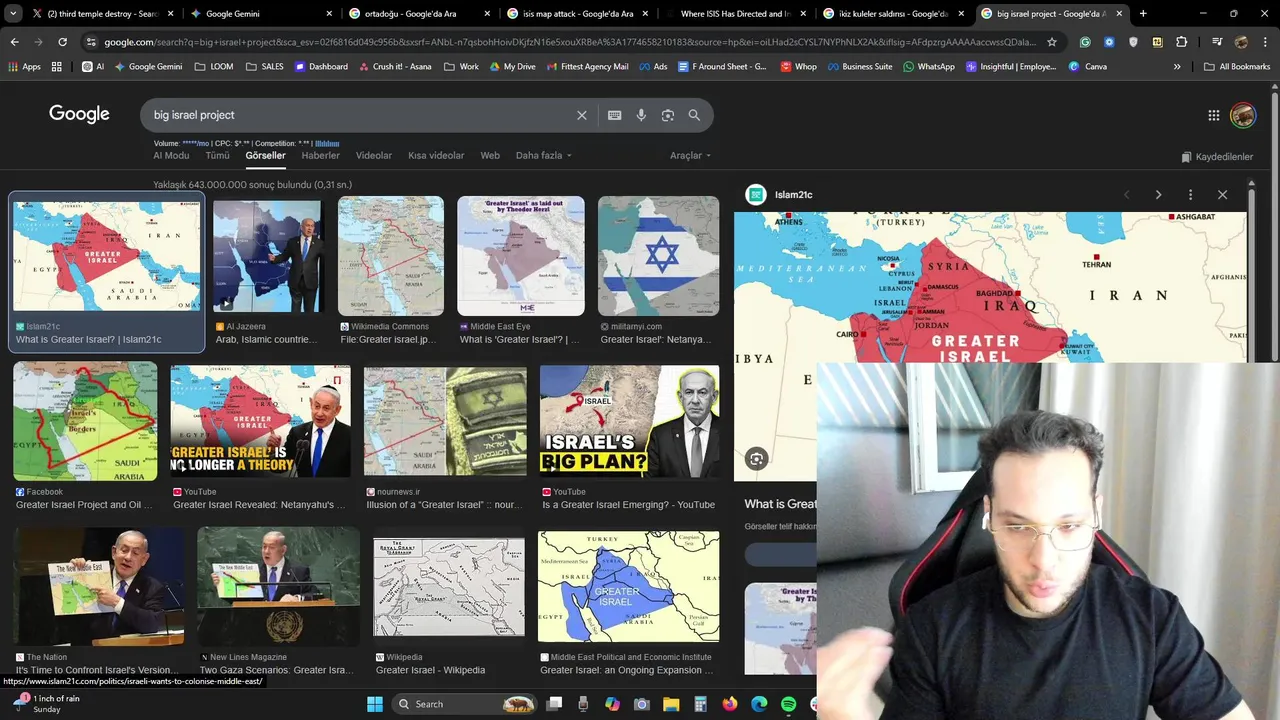
Task: Open the Grammarly extension icon
Action: point(1085,42)
